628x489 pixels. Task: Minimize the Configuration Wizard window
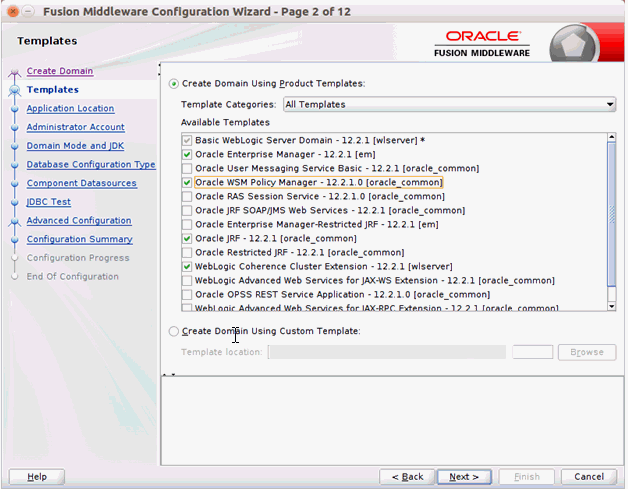(28, 12)
